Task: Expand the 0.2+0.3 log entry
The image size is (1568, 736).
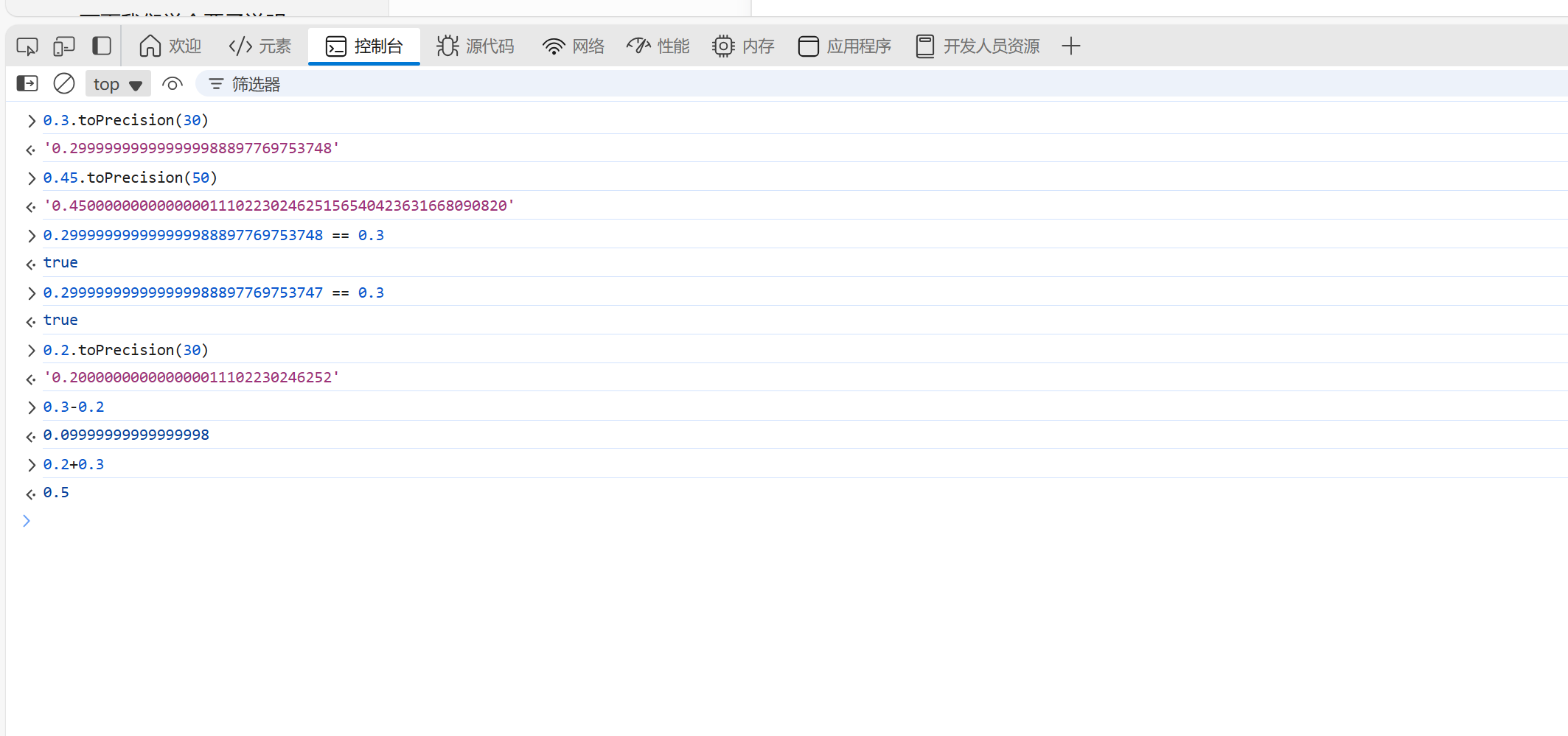Action: coord(31,464)
